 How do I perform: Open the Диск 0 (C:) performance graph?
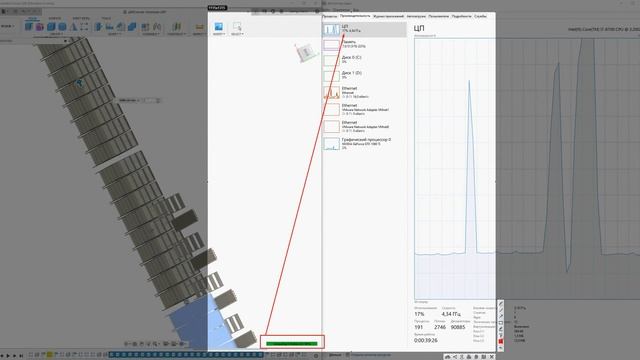364,60
